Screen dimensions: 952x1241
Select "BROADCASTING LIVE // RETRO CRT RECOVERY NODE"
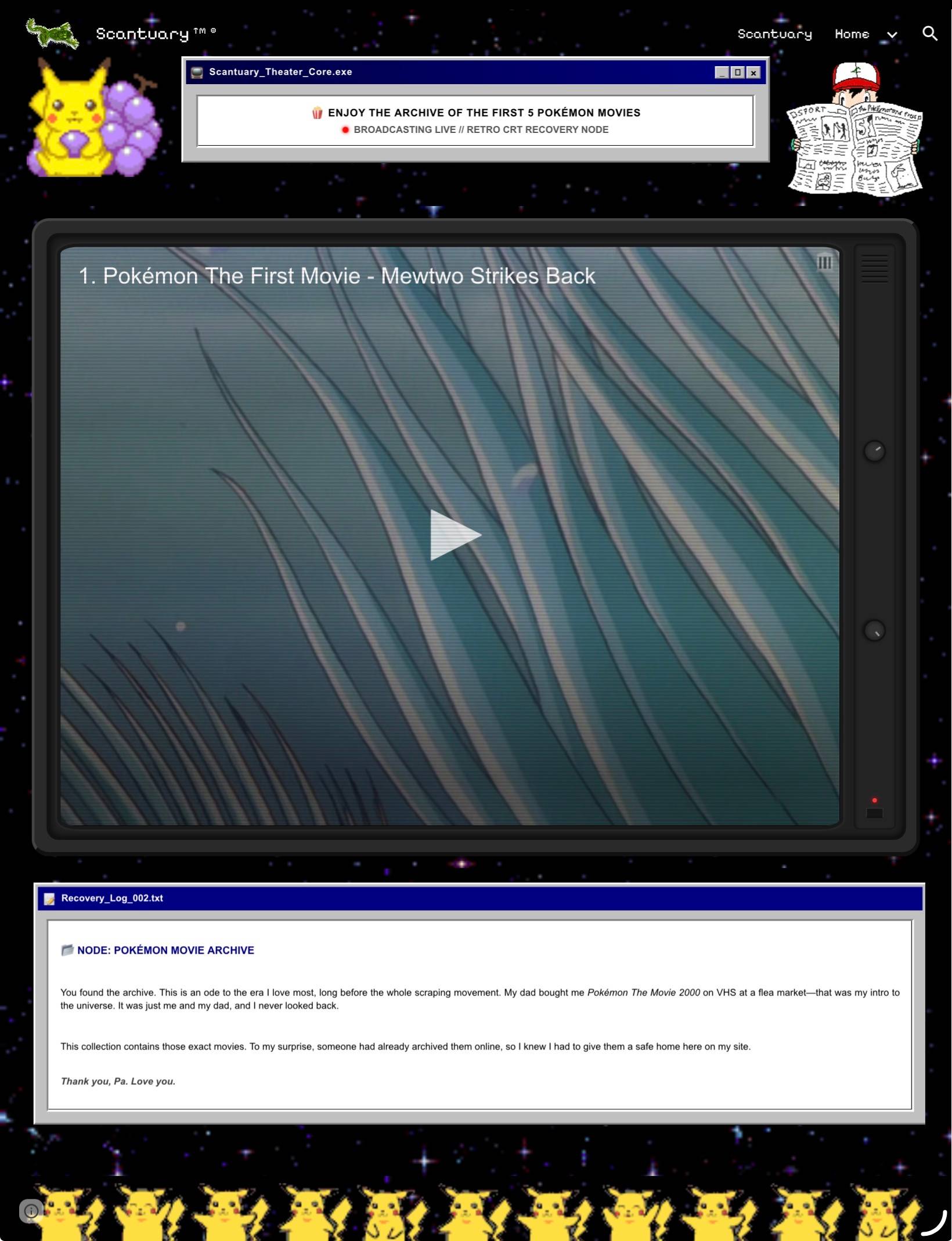click(481, 129)
